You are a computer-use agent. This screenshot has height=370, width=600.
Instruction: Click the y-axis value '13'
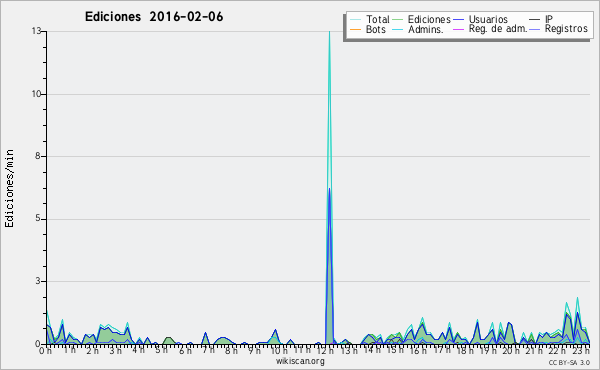click(x=36, y=31)
